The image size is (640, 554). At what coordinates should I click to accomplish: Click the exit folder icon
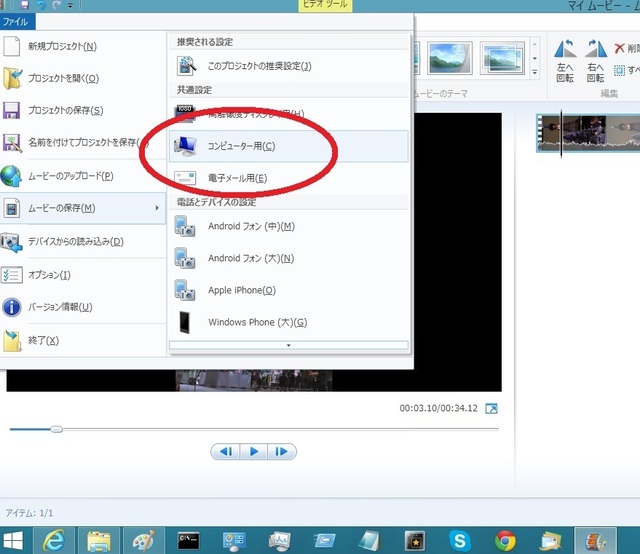[x=12, y=341]
